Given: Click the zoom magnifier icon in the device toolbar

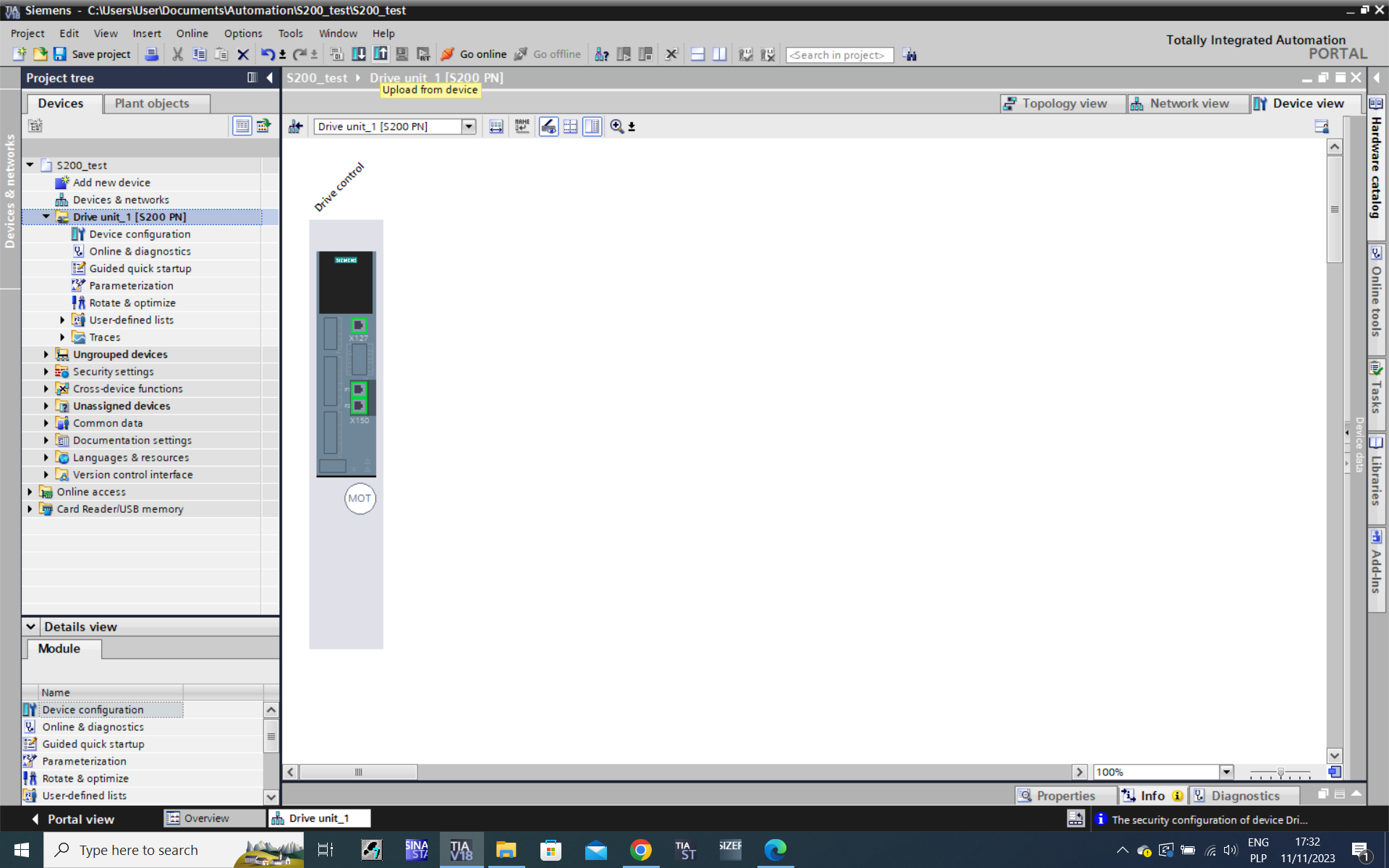Looking at the screenshot, I should click(616, 127).
